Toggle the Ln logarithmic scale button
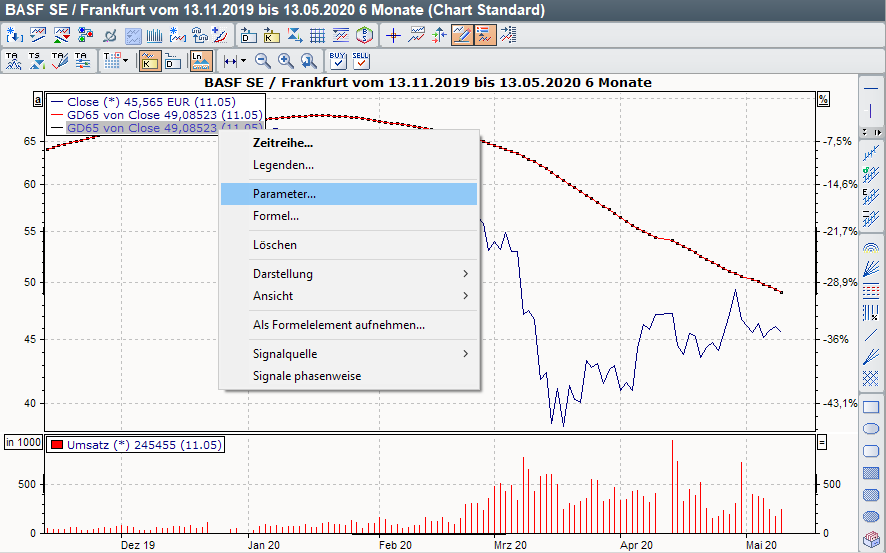Screen dimensions: 886x553 (201, 61)
